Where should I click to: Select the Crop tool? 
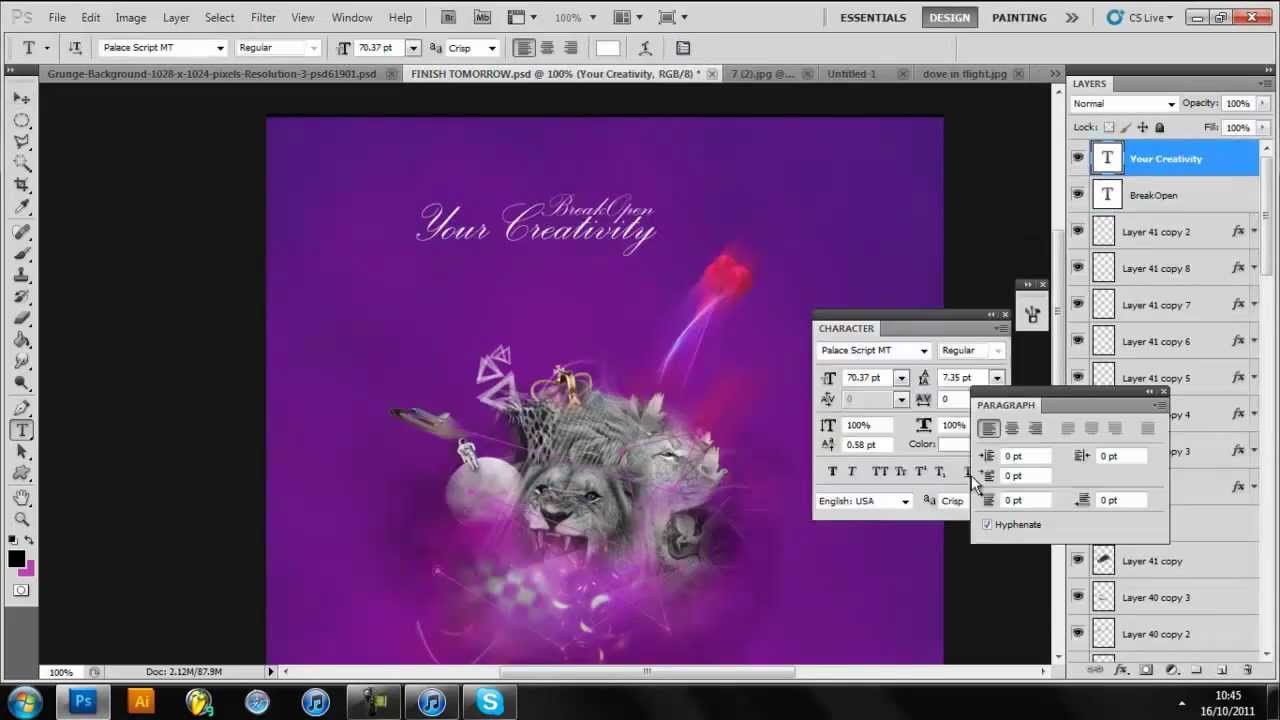[21, 186]
